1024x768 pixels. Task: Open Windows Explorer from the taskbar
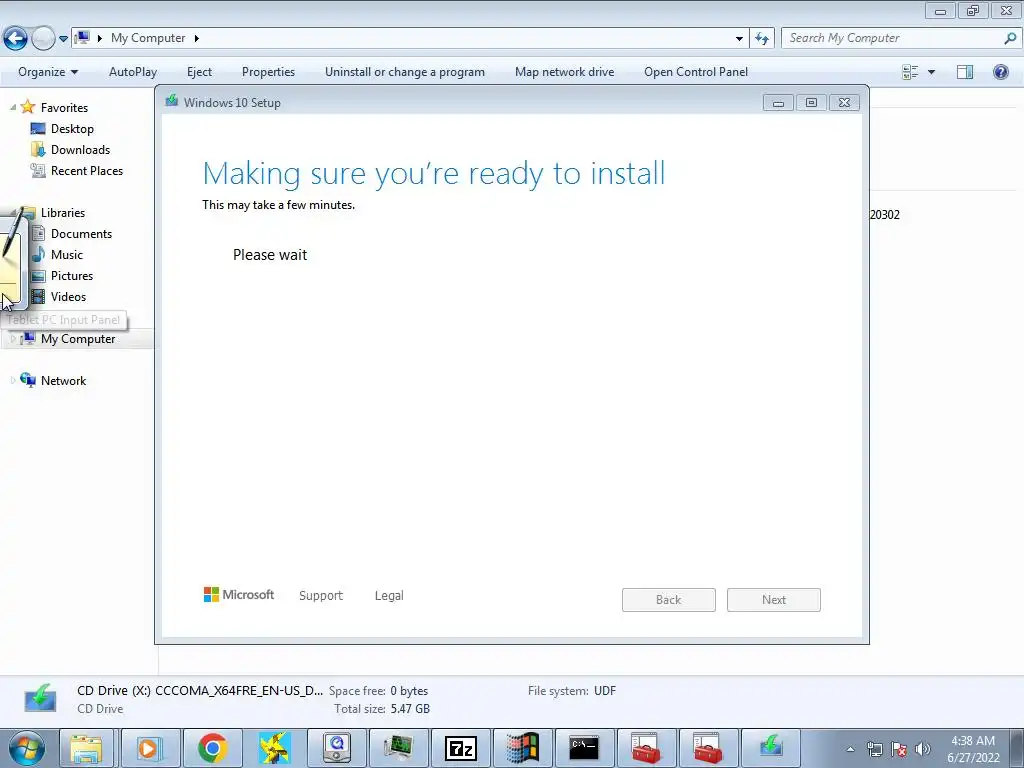[x=87, y=748]
